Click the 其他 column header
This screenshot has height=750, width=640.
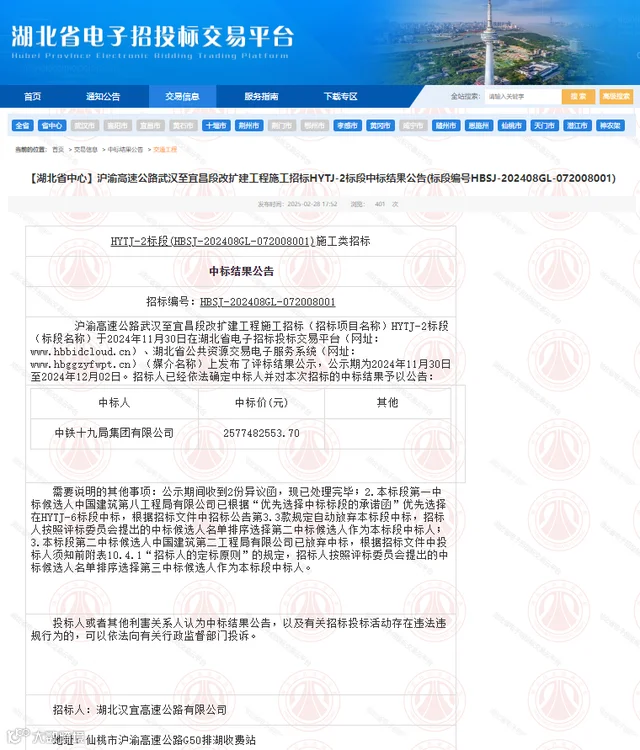387,403
